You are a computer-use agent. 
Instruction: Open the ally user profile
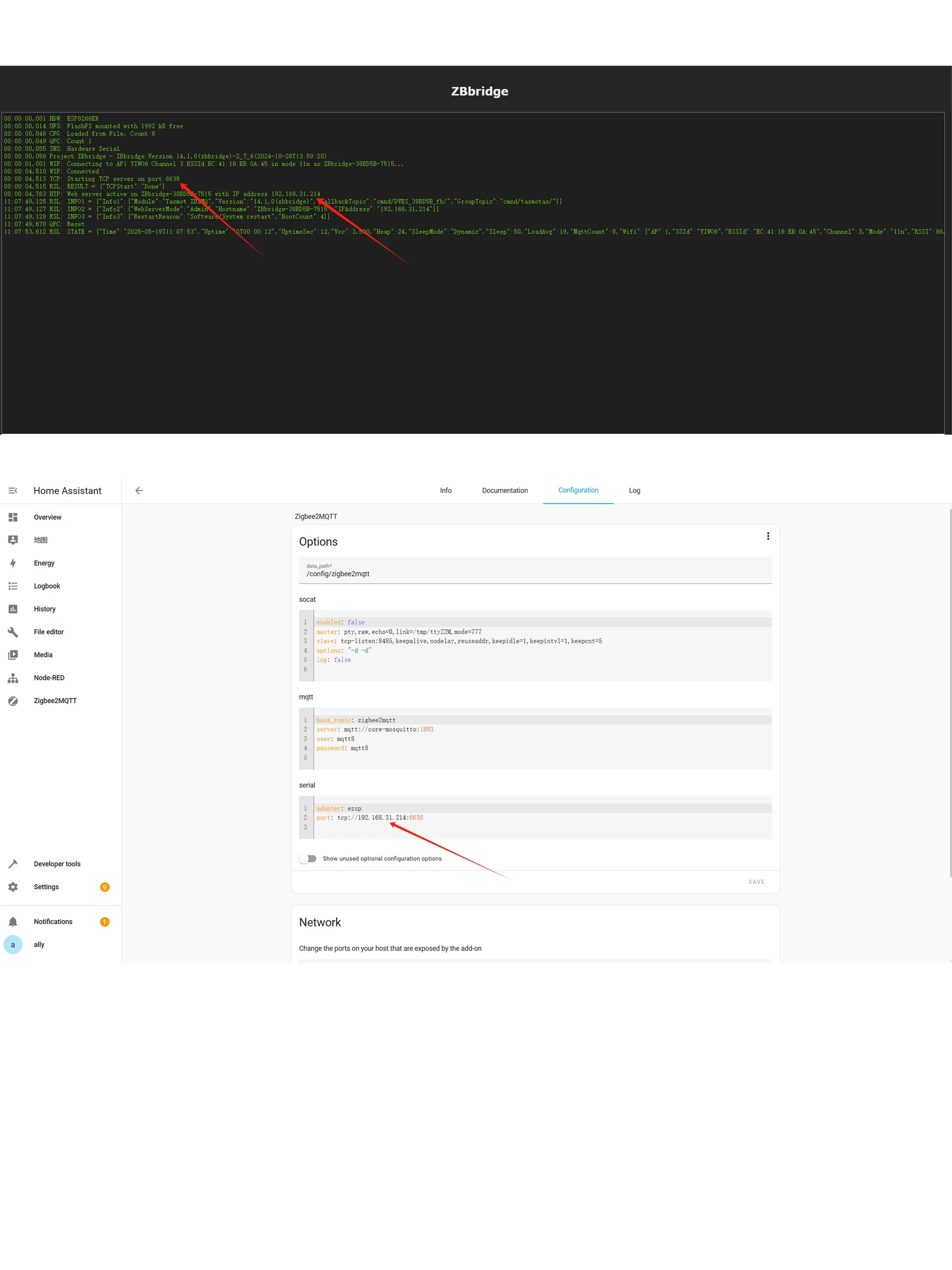click(x=39, y=945)
